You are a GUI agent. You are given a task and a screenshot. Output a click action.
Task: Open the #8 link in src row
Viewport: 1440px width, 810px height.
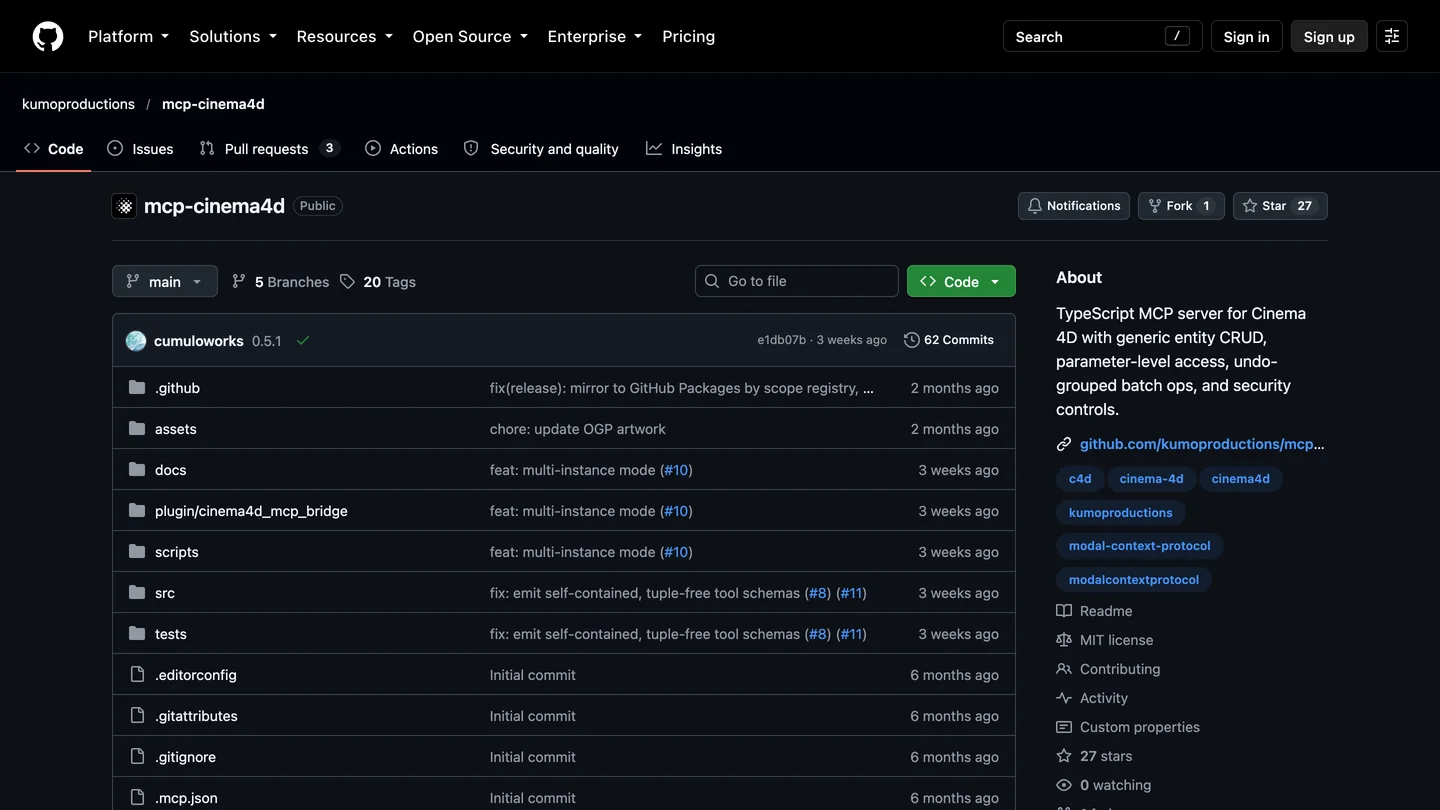[818, 593]
